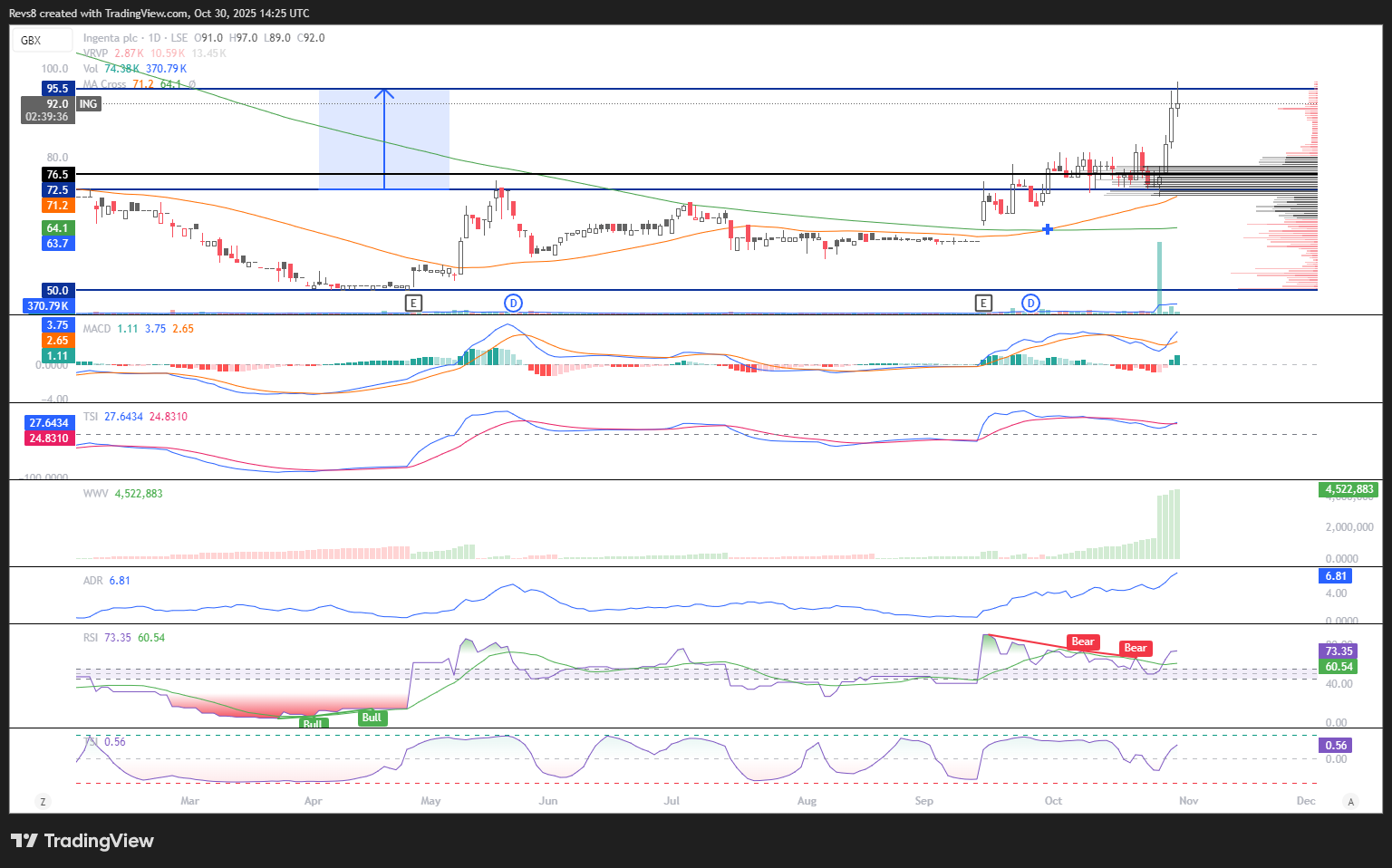Click the MA Cross indicator legend
The height and width of the screenshot is (868, 1392).
click(104, 84)
